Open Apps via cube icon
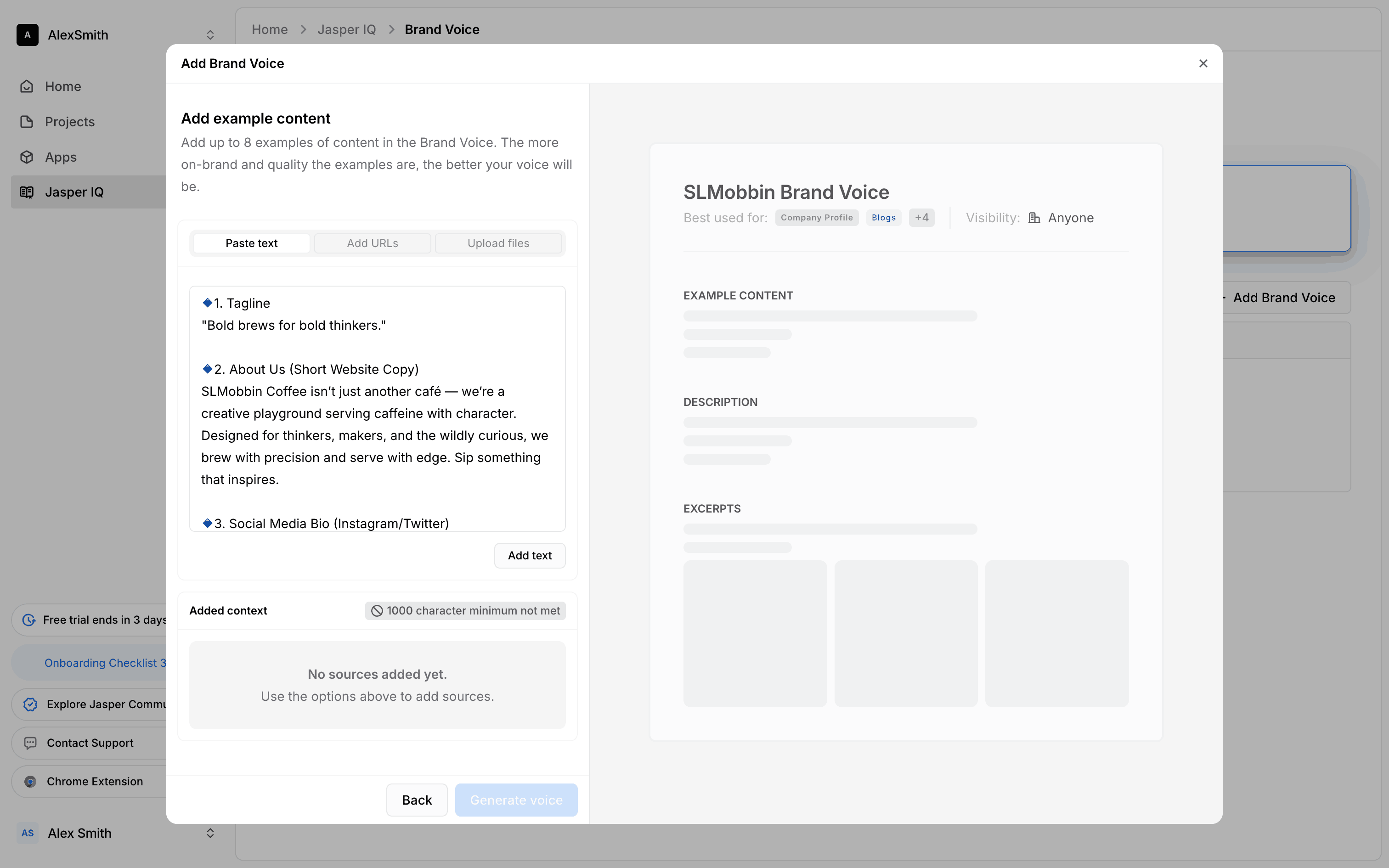Viewport: 1389px width, 868px height. click(27, 157)
